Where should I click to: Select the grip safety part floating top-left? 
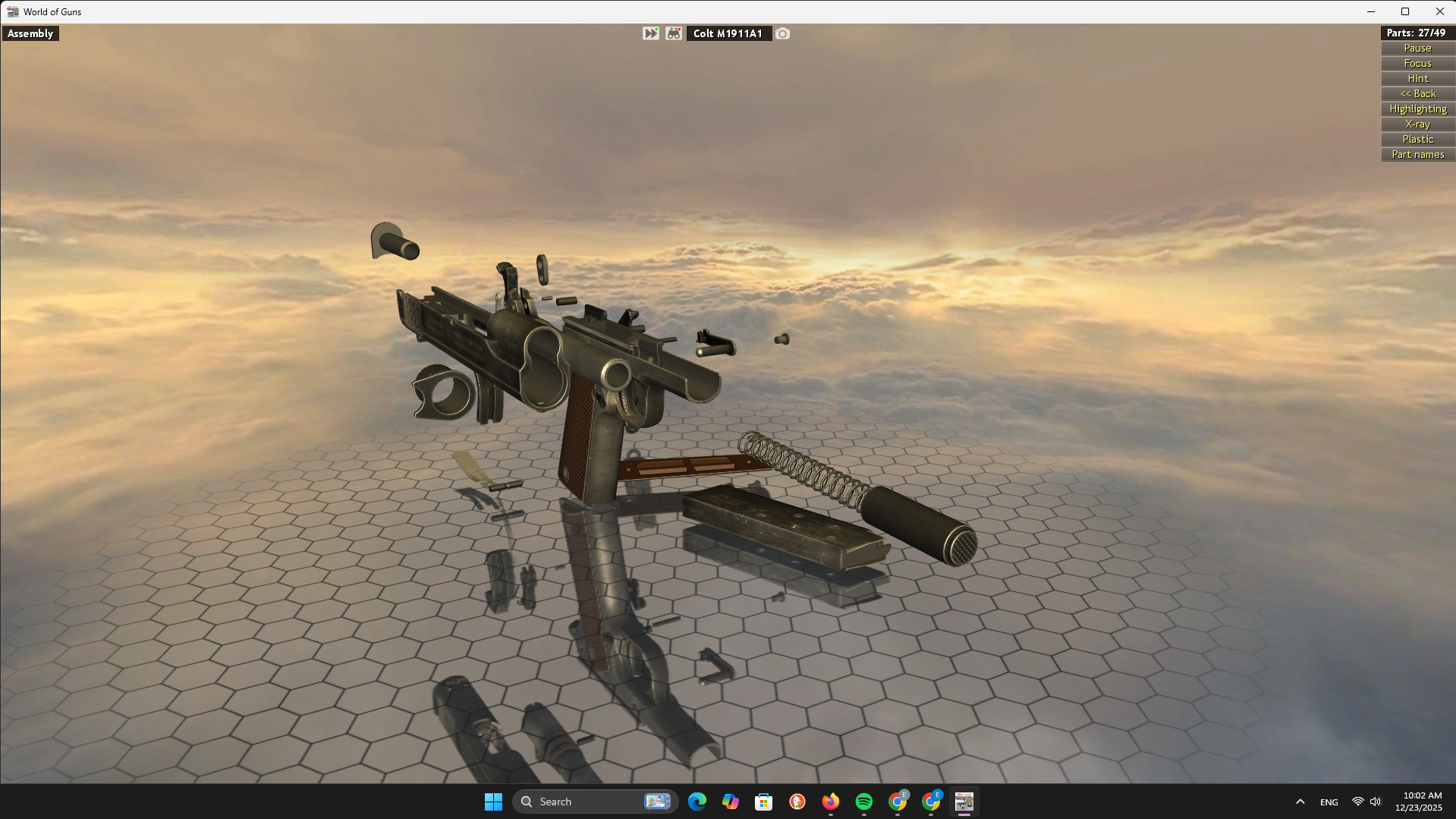click(x=393, y=241)
